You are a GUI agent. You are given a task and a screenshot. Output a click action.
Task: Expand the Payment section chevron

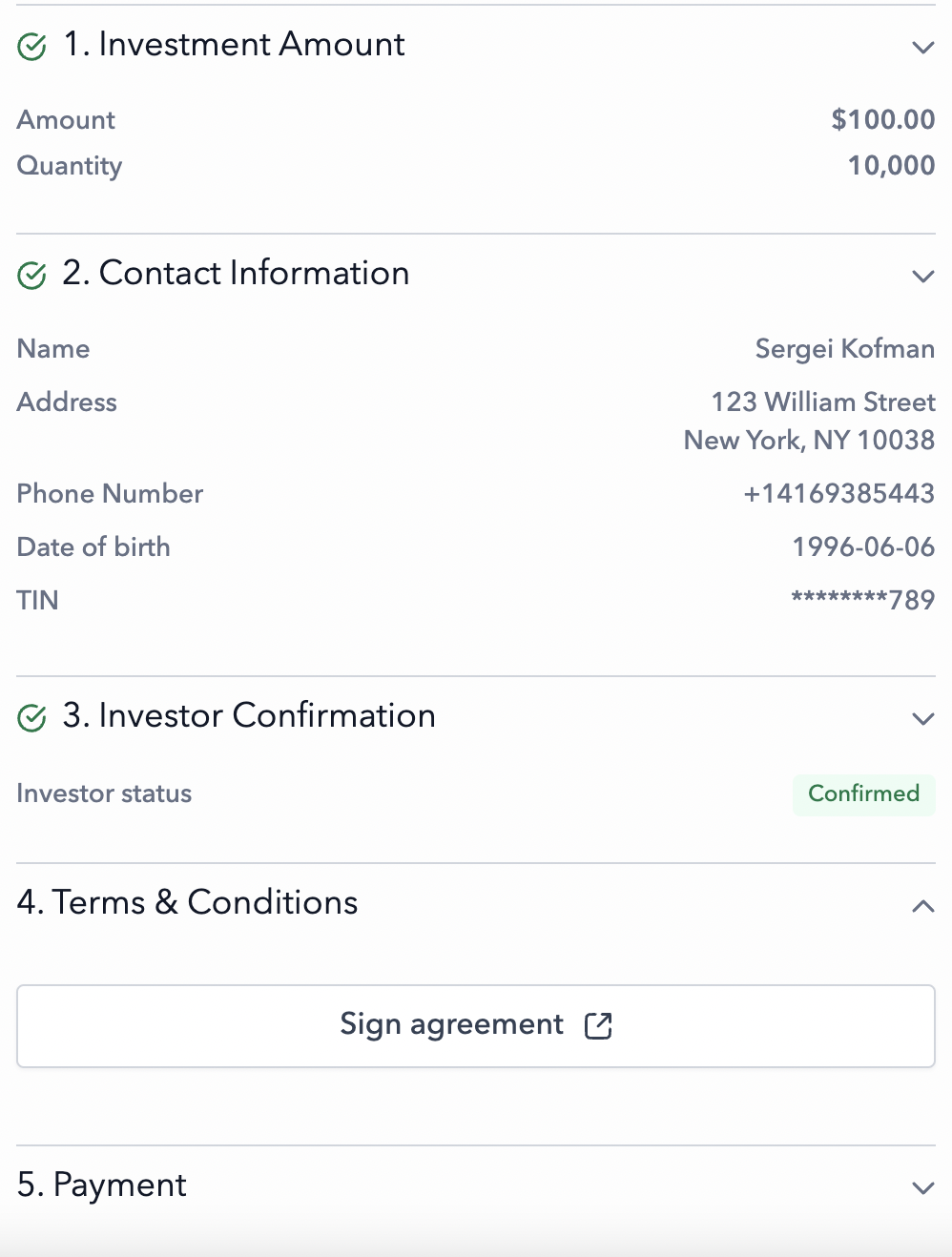(922, 1187)
